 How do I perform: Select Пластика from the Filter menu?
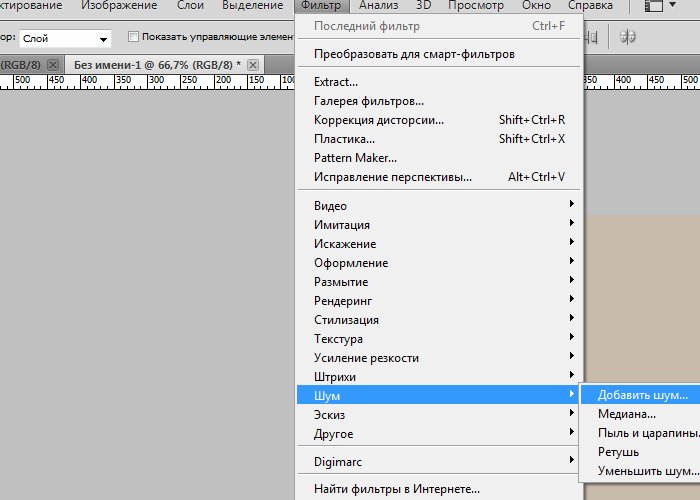(x=344, y=139)
